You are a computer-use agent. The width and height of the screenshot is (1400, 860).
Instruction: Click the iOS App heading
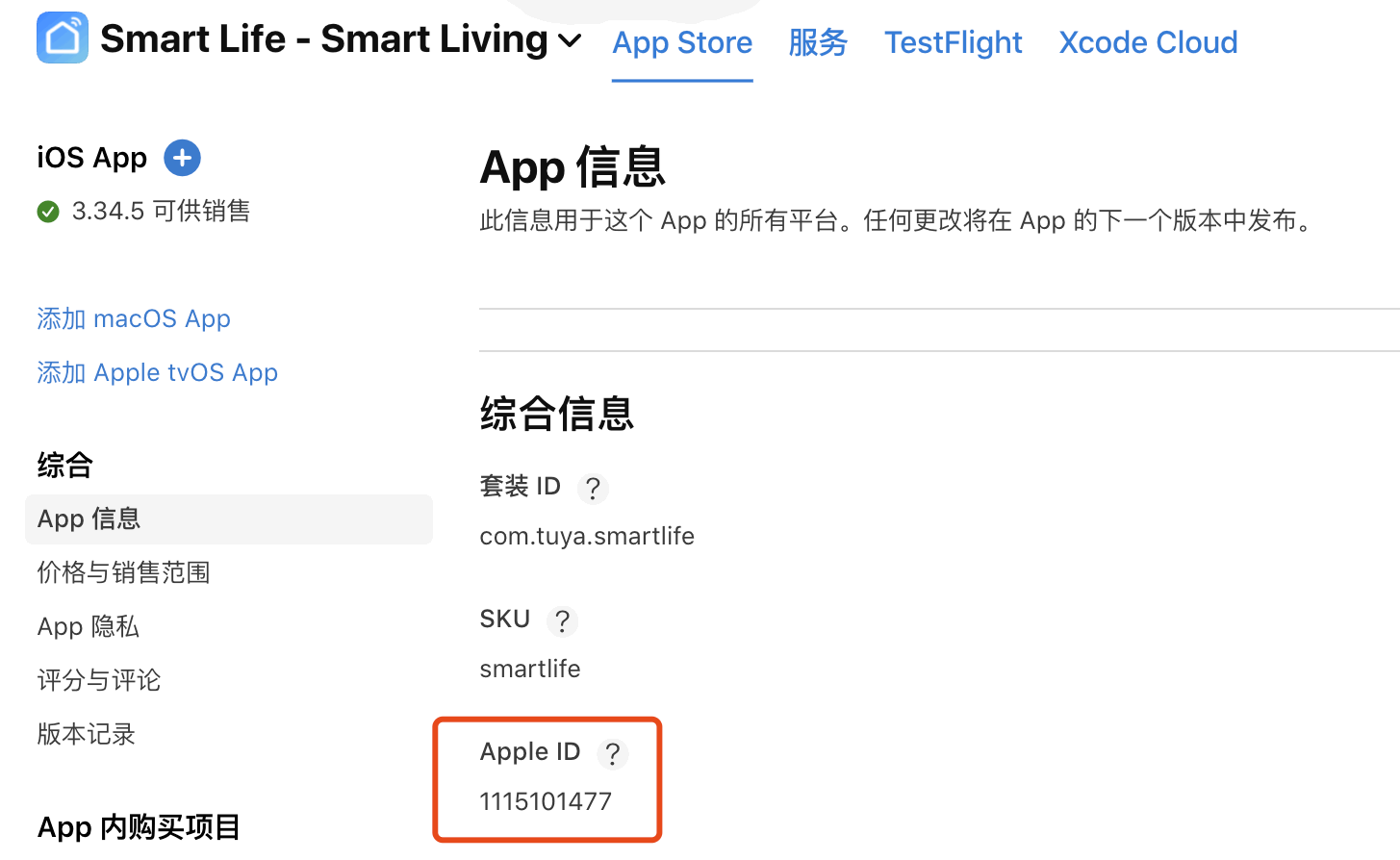92,158
